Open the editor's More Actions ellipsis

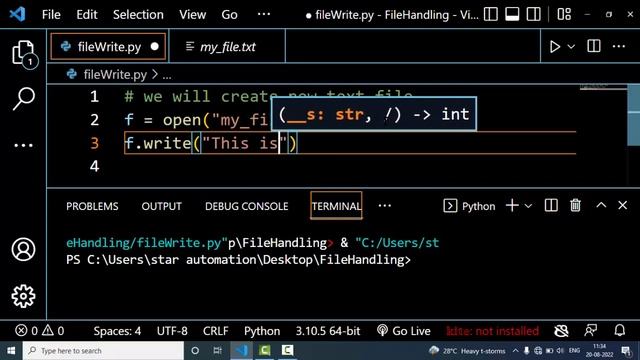click(619, 46)
